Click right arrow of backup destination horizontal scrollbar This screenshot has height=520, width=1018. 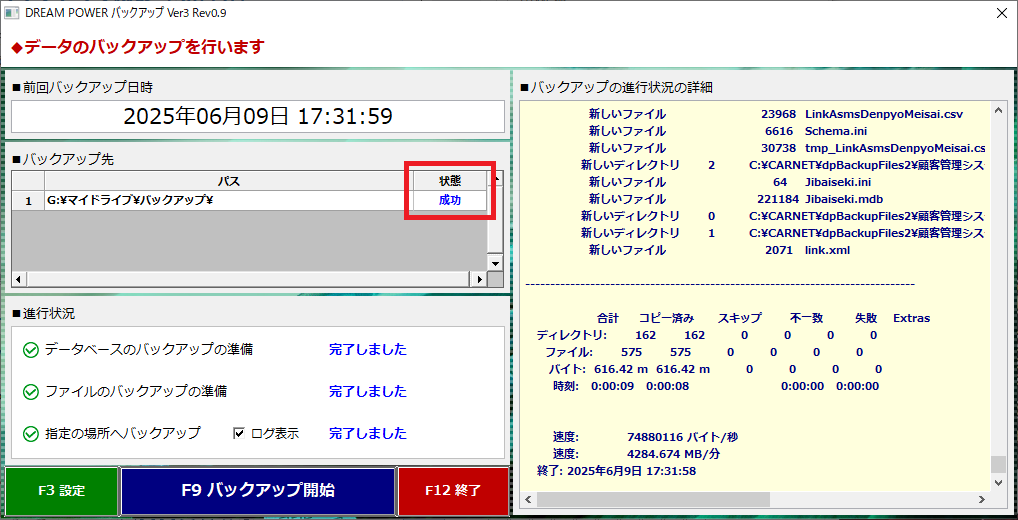click(480, 279)
